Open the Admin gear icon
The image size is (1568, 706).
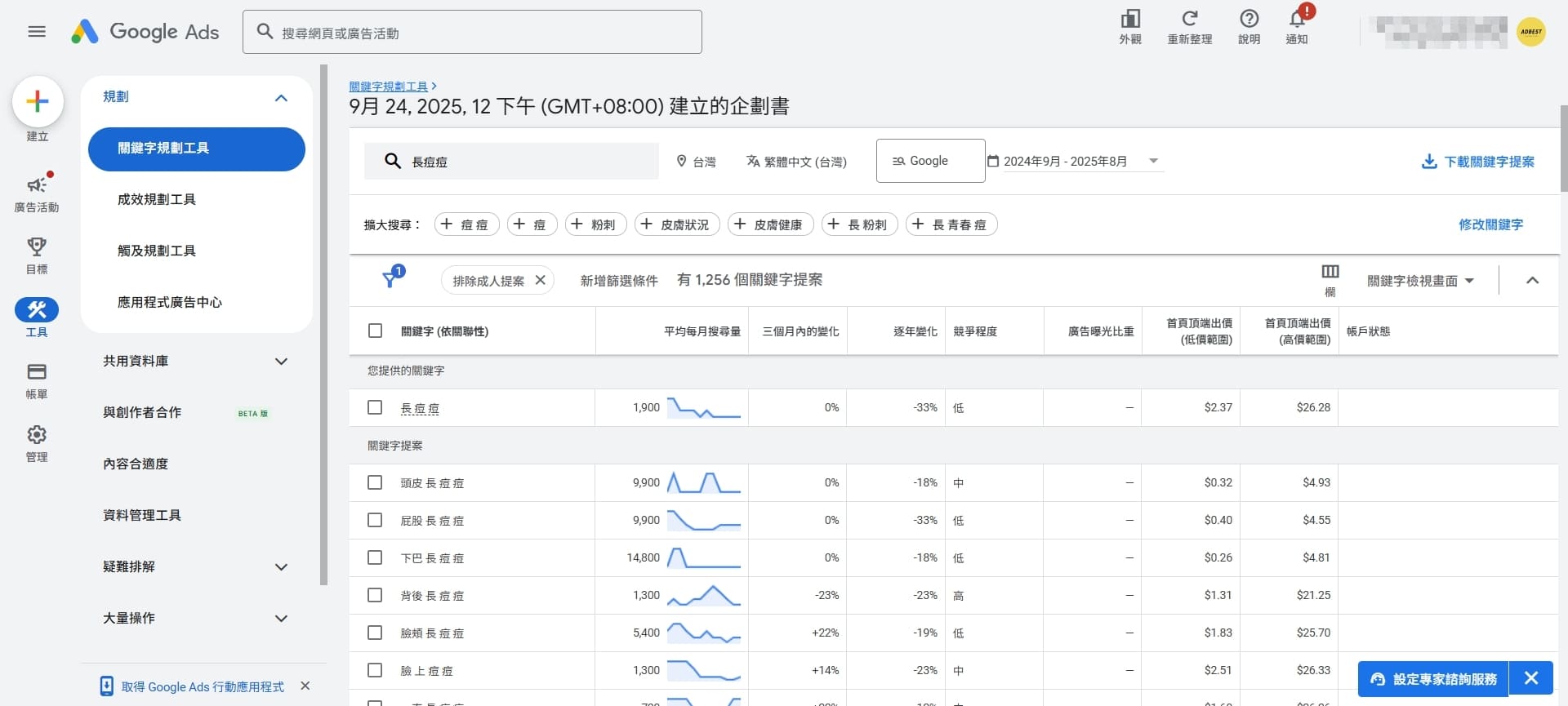(x=37, y=434)
